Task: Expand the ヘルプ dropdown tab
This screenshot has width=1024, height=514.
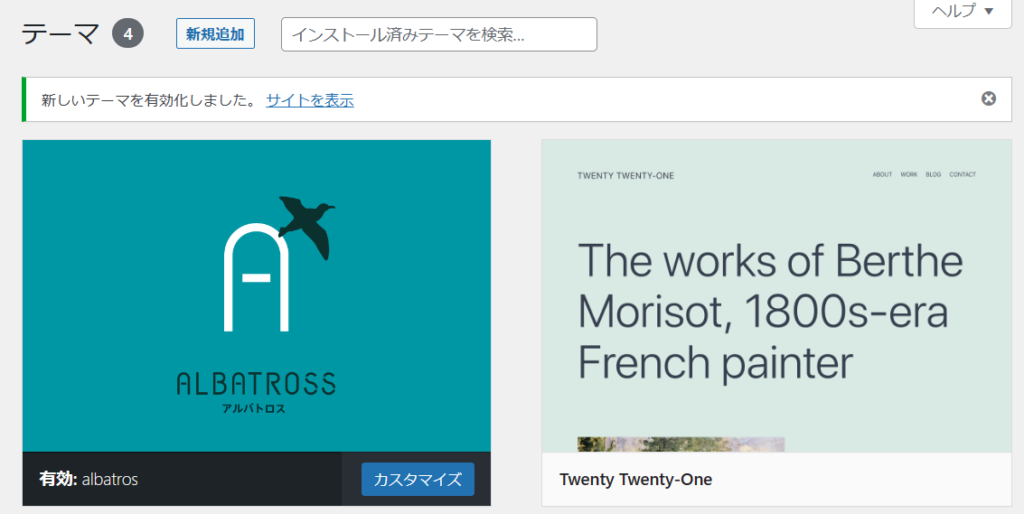Action: pos(963,12)
